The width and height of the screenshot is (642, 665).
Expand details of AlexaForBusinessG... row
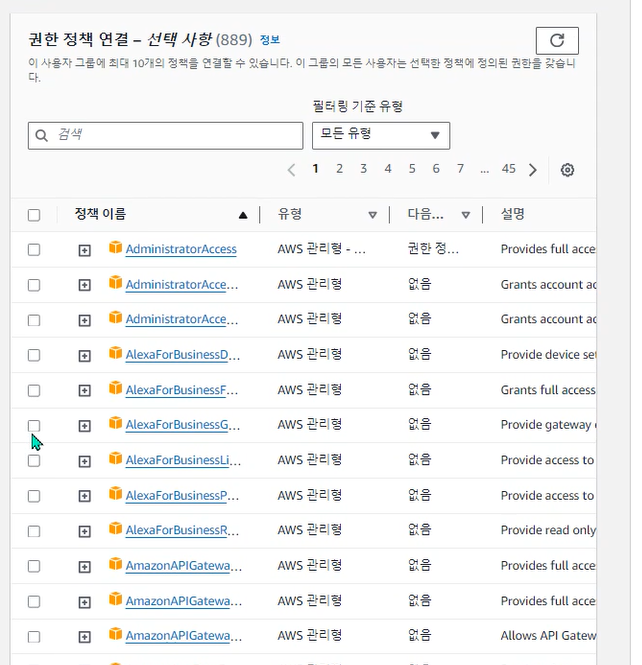(x=84, y=426)
